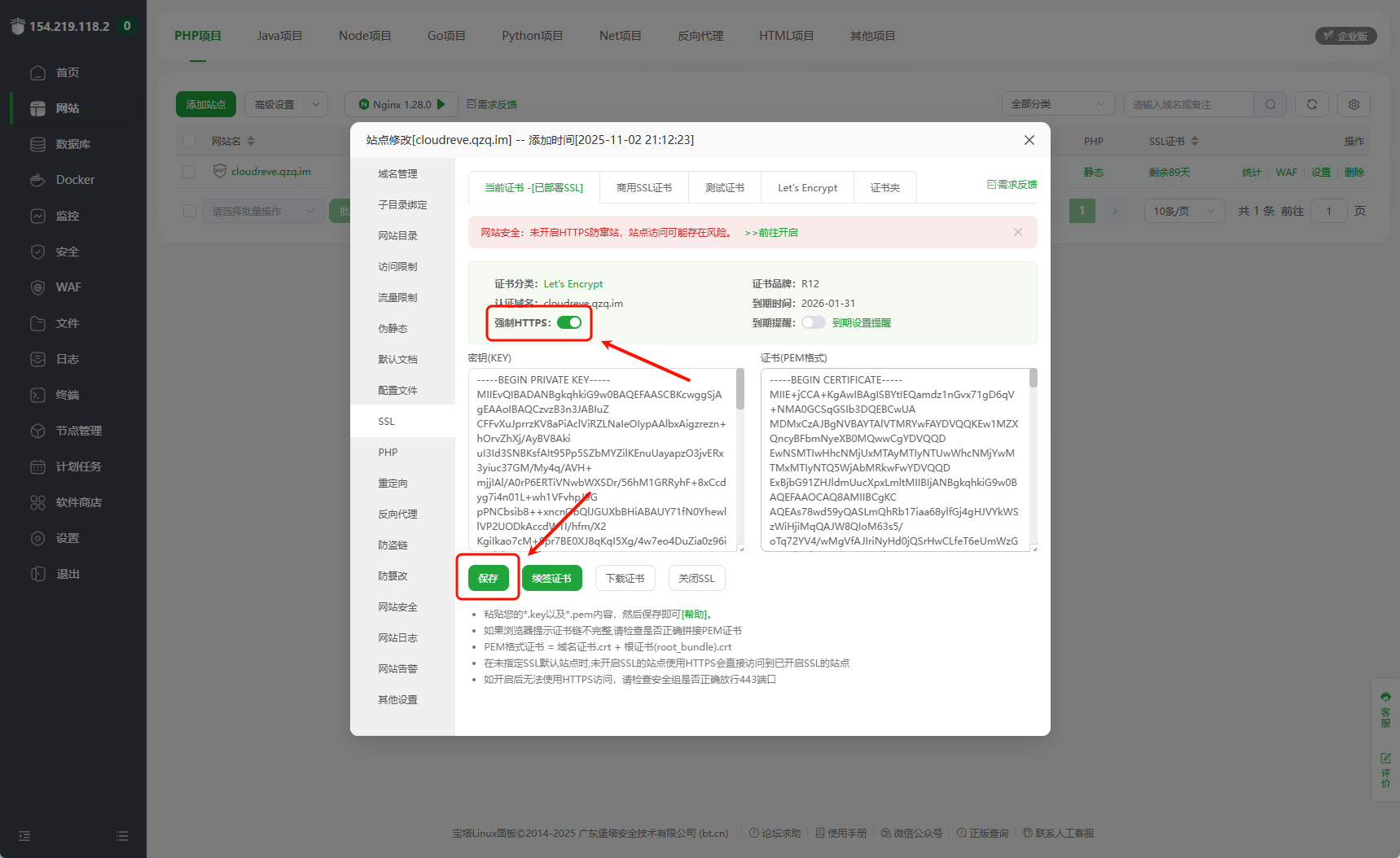The image size is (1400, 858).
Task: Click the Docker icon in sidebar
Action: 37,180
